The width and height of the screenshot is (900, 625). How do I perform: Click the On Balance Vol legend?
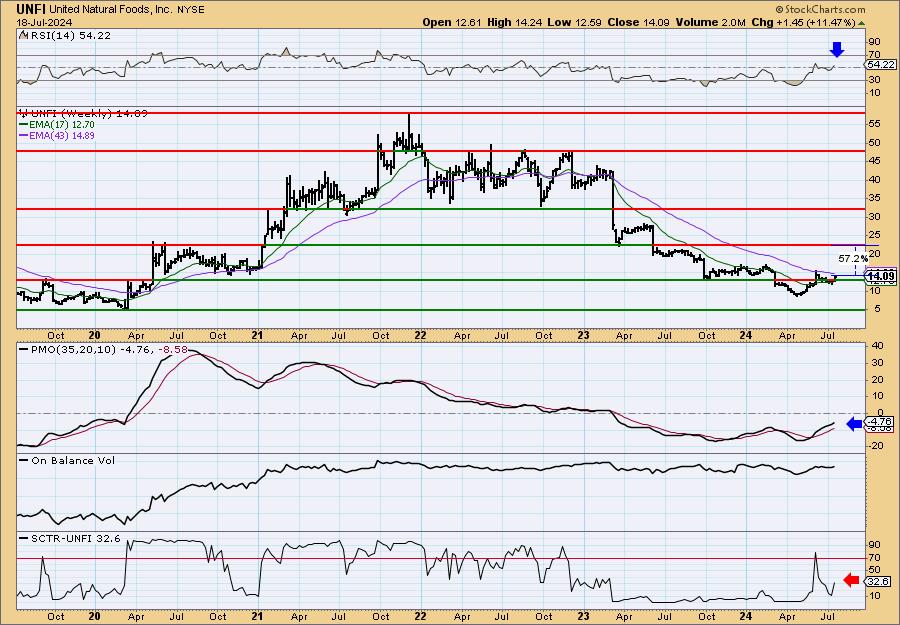pyautogui.click(x=67, y=460)
